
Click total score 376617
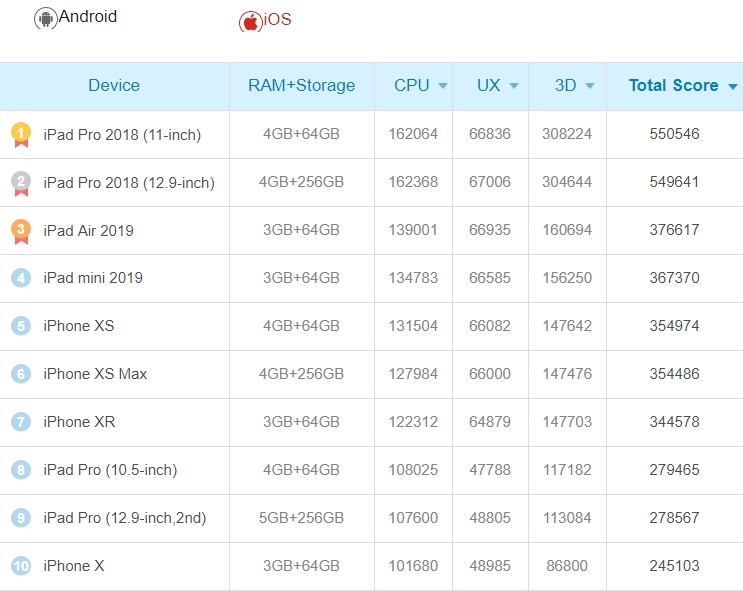pyautogui.click(x=674, y=230)
